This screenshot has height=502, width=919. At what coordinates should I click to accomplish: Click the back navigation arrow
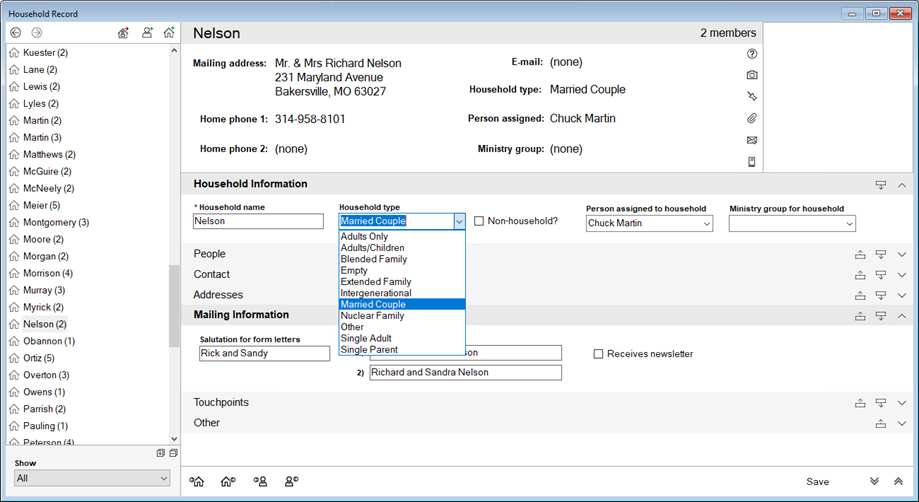tap(16, 33)
